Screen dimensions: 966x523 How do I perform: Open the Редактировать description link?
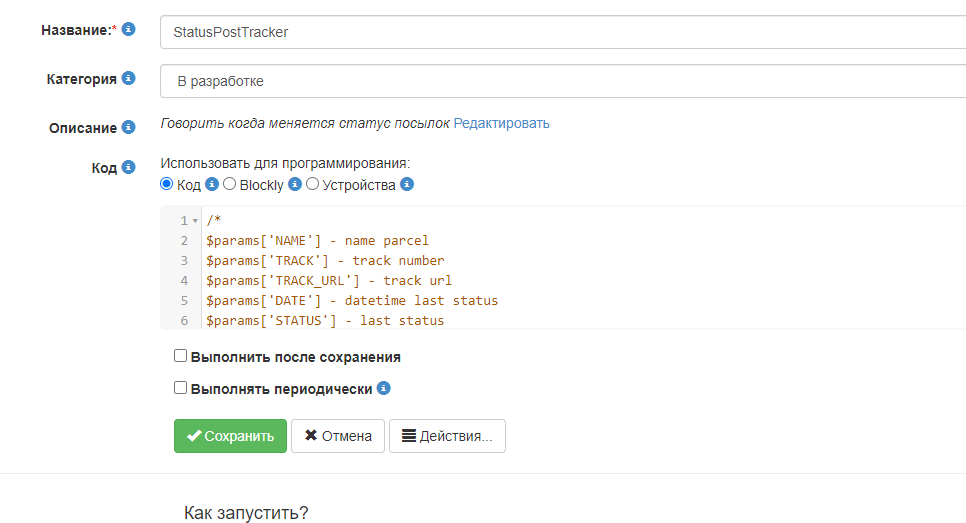coord(501,124)
